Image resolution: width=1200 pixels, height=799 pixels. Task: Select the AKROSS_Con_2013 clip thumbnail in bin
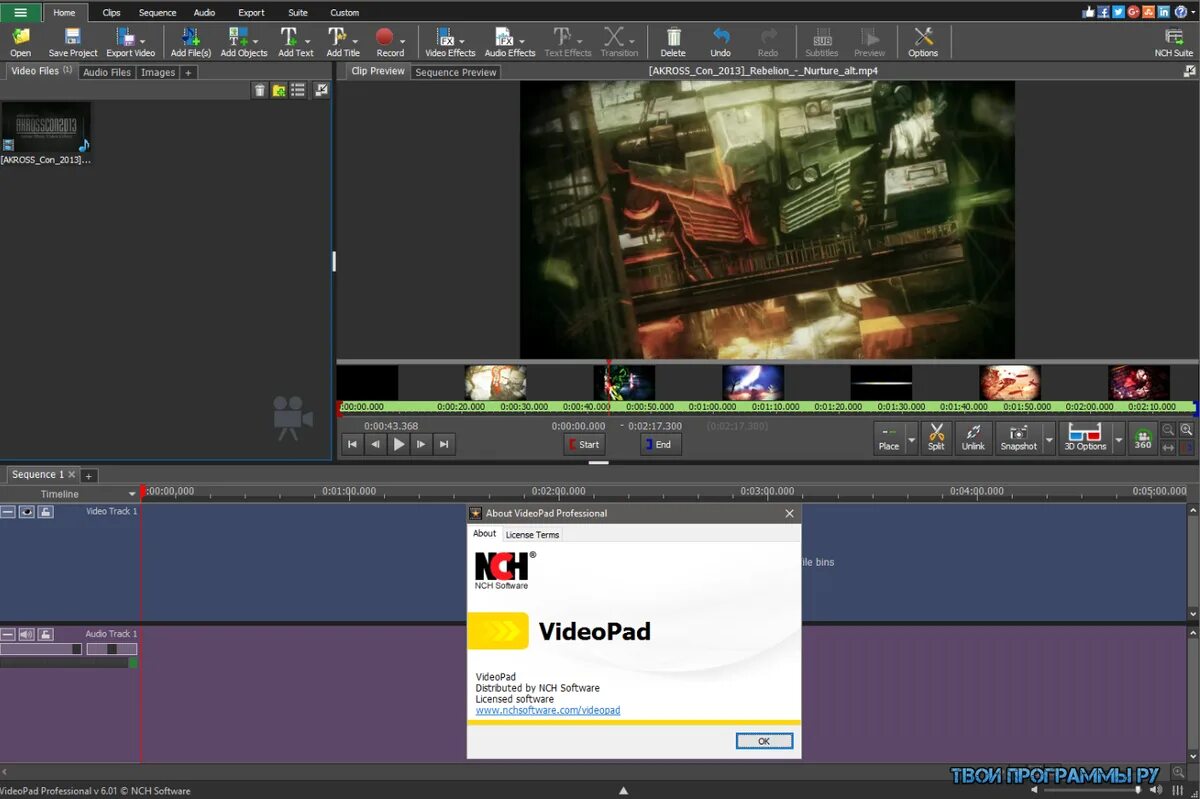(46, 128)
